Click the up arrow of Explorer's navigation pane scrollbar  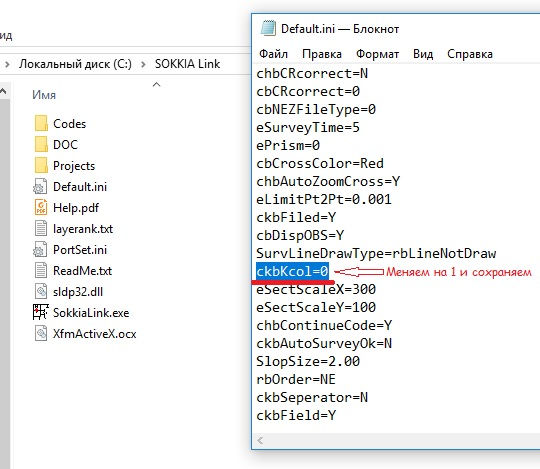tap(3, 91)
